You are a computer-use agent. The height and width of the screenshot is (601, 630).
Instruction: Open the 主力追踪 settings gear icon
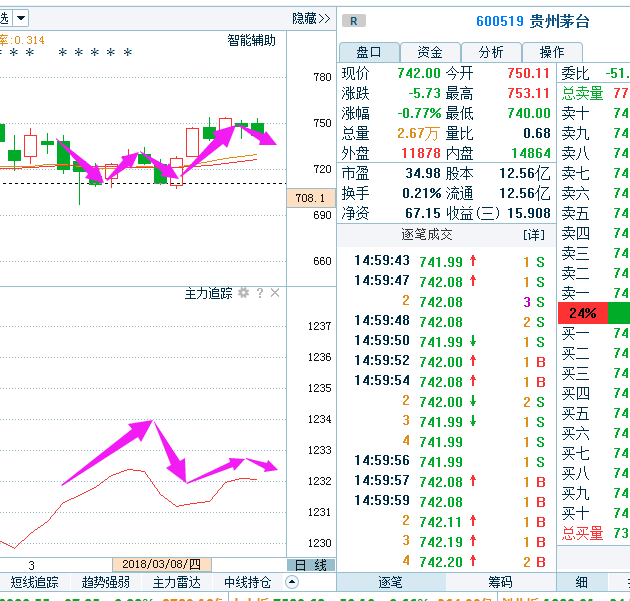[x=243, y=293]
